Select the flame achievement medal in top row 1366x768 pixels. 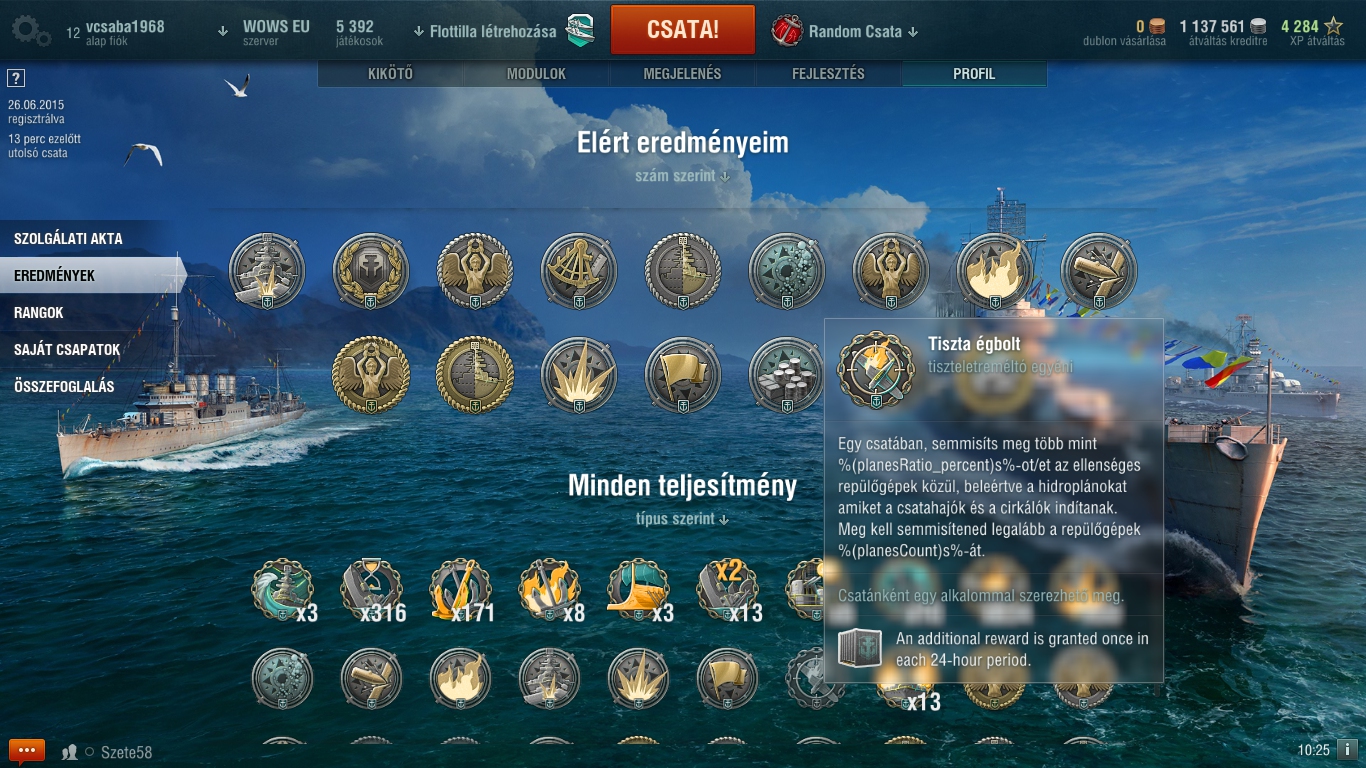995,271
